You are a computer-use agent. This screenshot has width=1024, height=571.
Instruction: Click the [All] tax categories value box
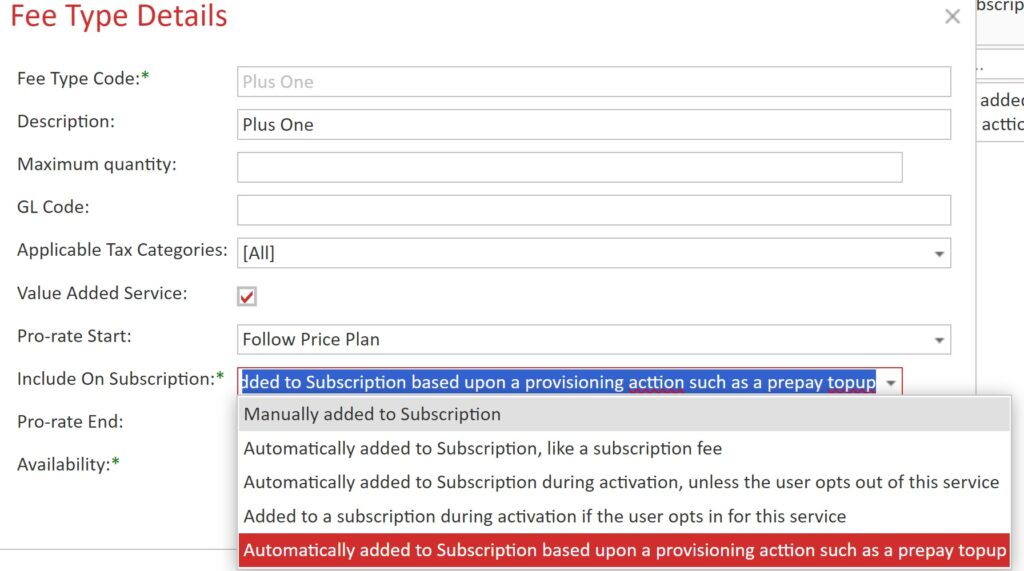(580, 254)
